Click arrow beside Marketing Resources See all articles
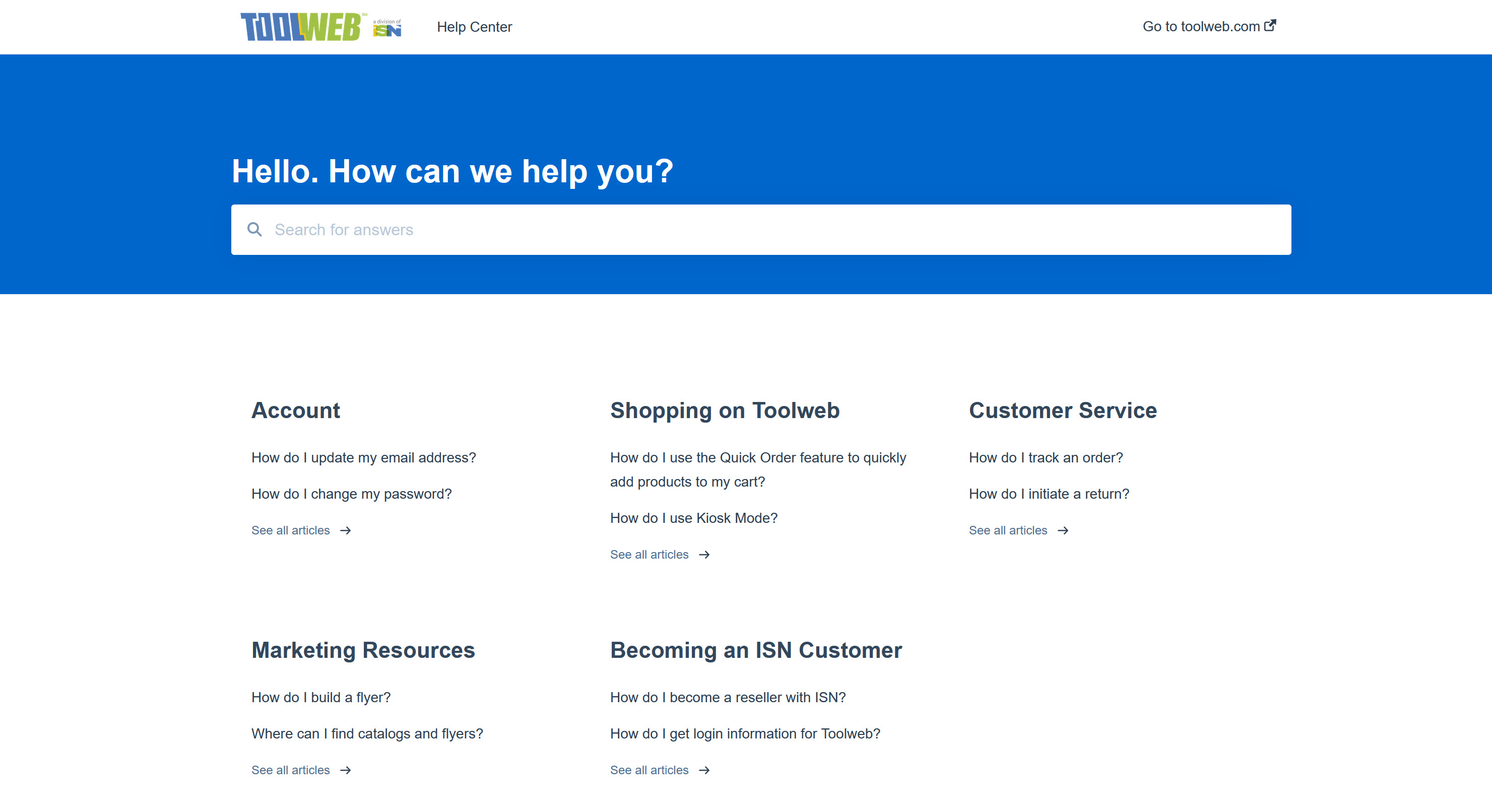The image size is (1492, 812). (x=346, y=770)
